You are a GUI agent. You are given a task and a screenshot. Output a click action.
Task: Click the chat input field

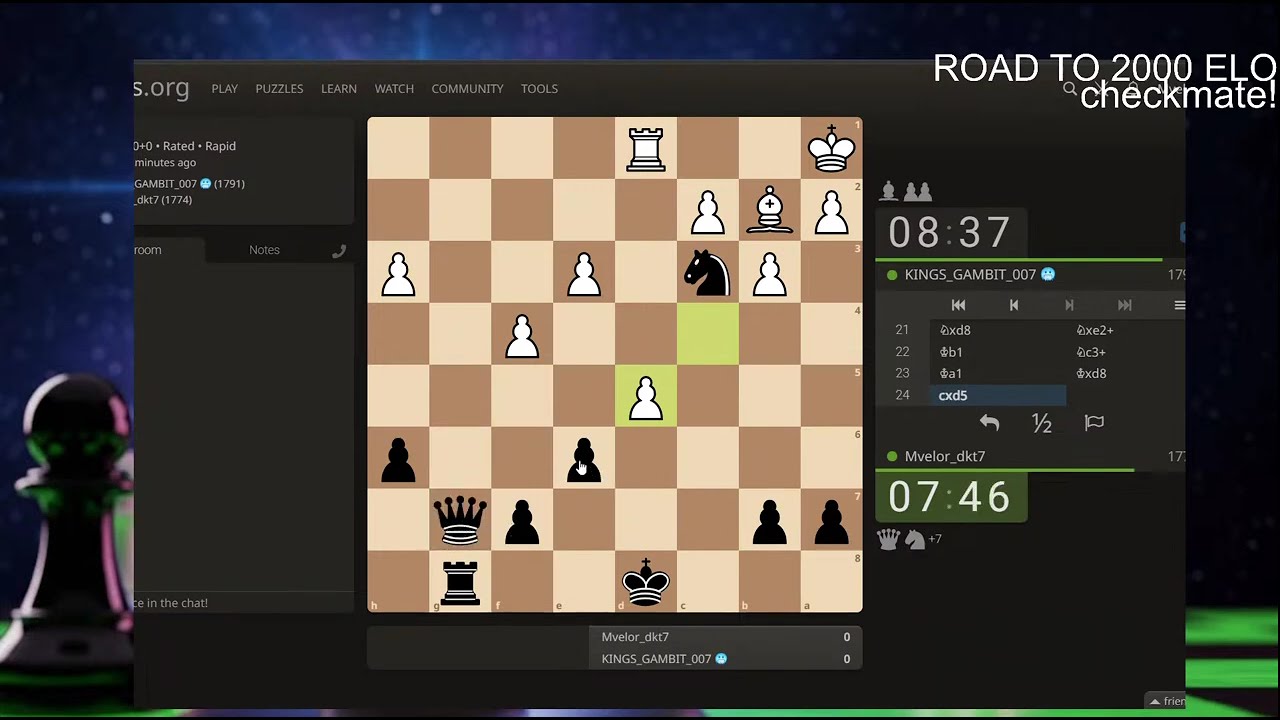244,603
